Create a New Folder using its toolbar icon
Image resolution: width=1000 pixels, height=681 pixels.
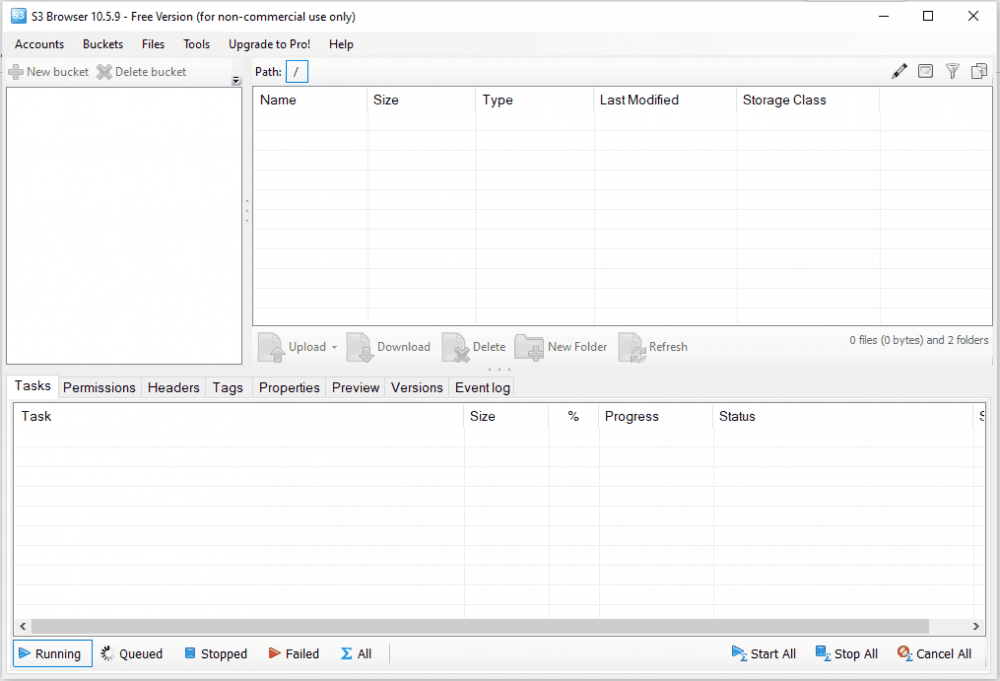(x=527, y=347)
